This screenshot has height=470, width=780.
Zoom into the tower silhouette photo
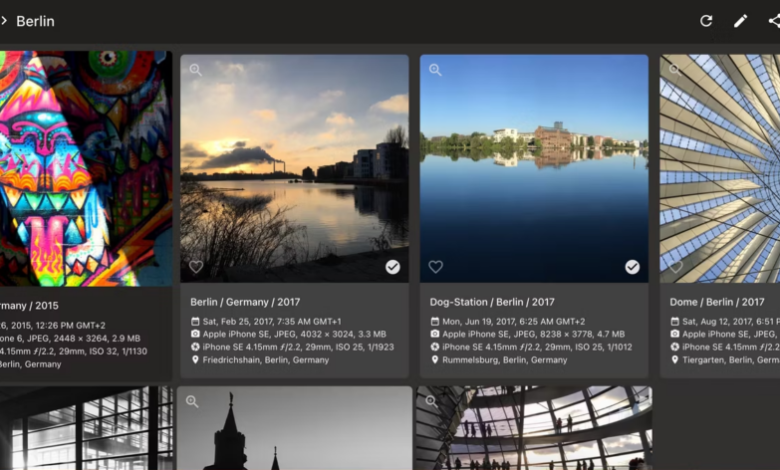coord(192,401)
